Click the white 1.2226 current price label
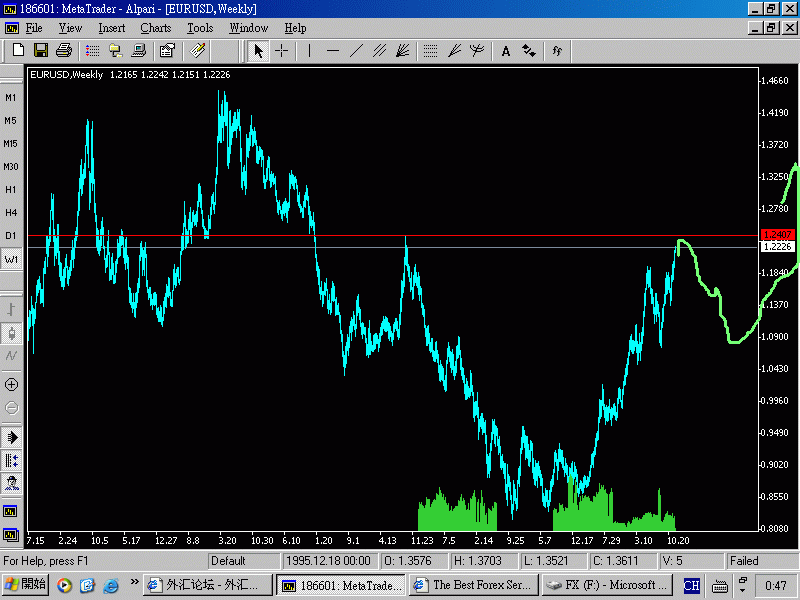Screen dimensions: 800x600 777,247
